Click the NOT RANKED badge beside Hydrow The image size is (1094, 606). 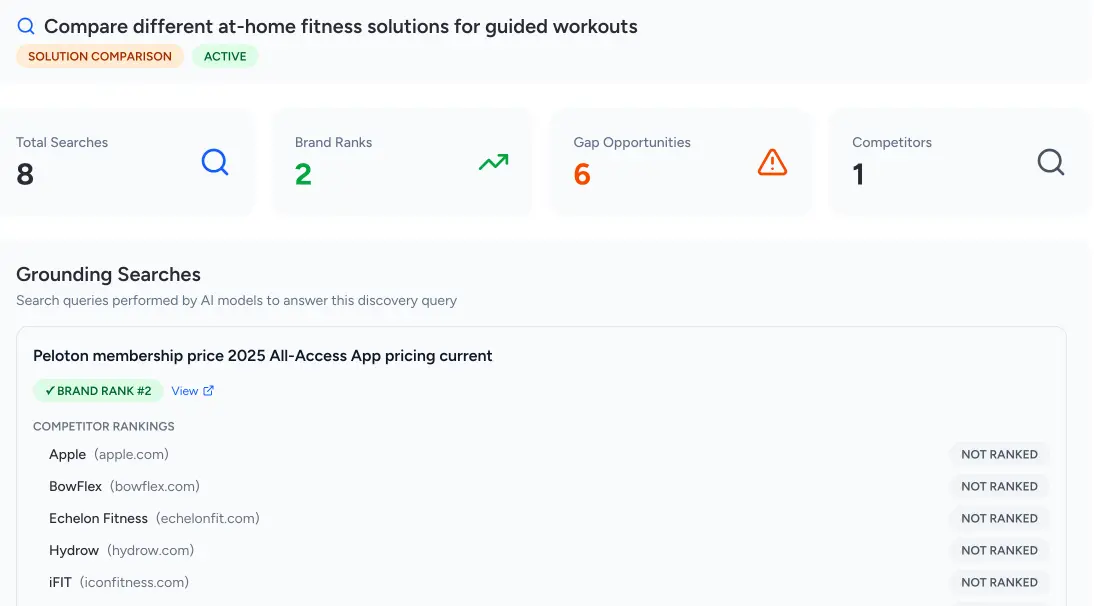coord(999,550)
